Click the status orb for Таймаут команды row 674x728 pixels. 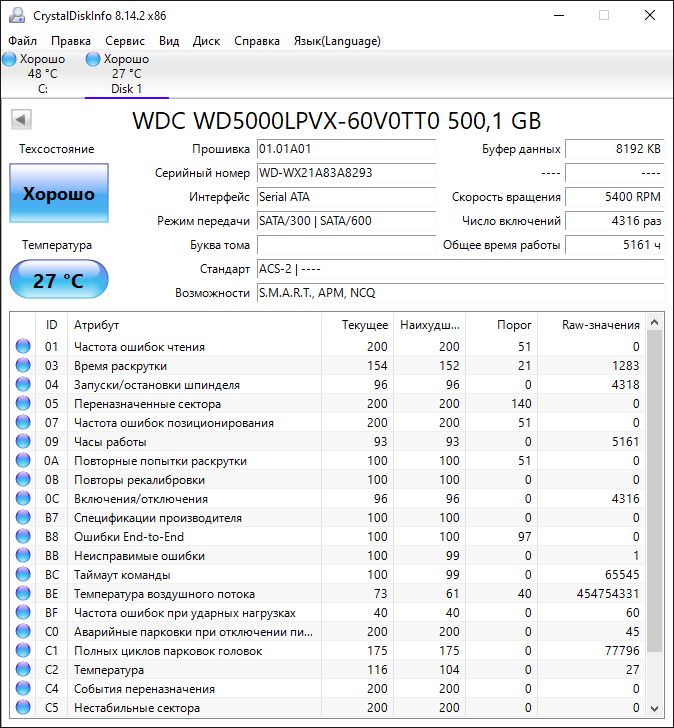coord(23,574)
